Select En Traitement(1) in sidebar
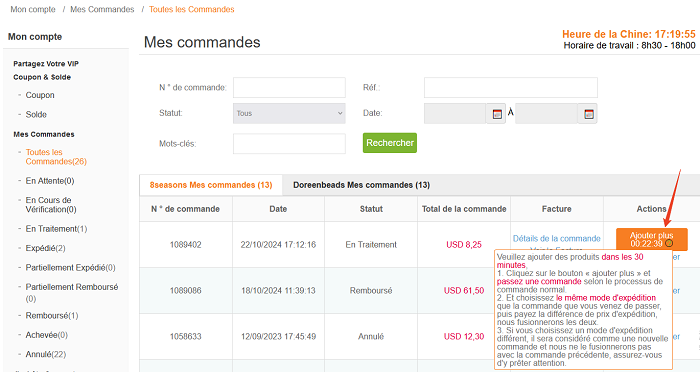Viewport: 700px width, 372px height. [56, 229]
